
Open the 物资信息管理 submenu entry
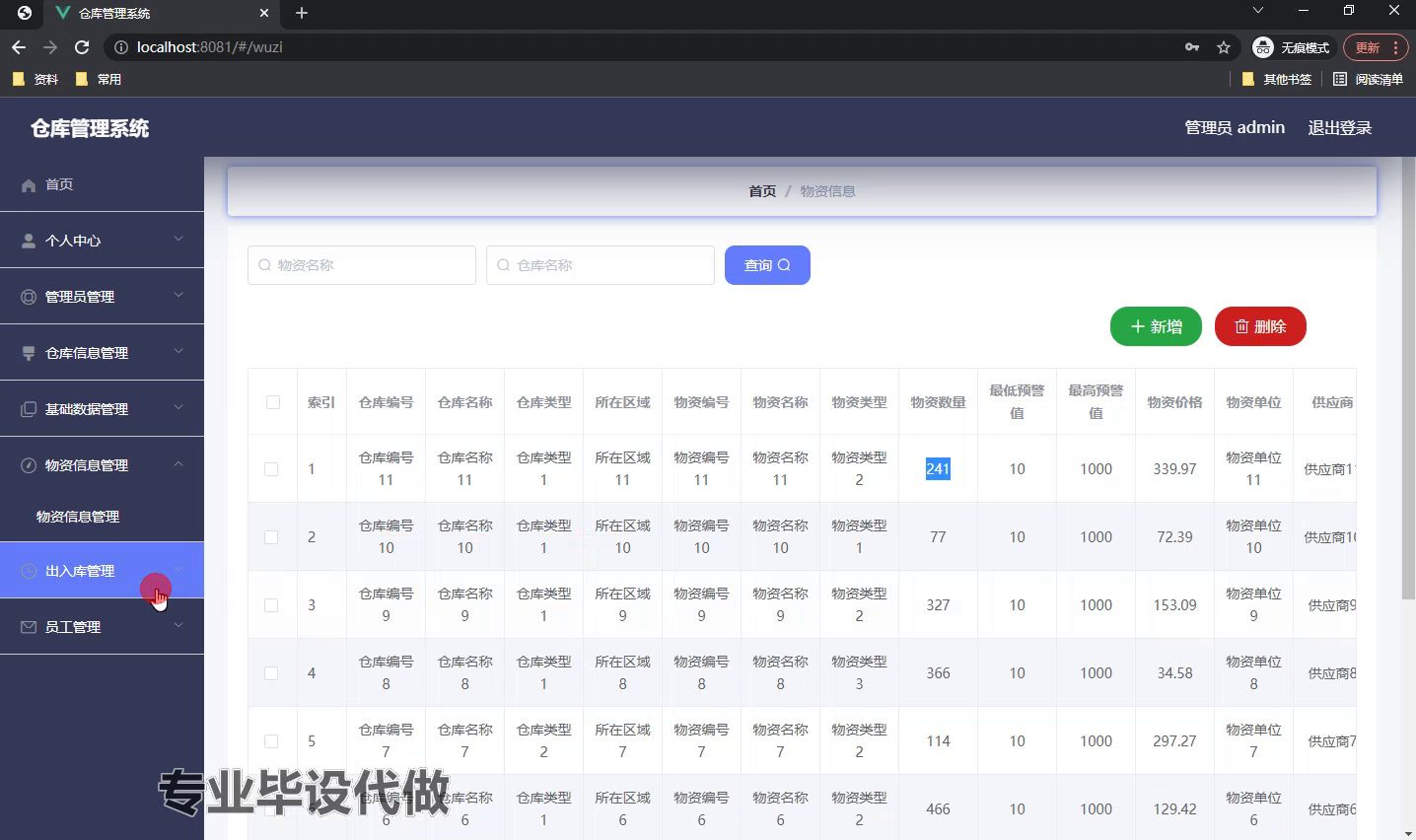[102, 517]
